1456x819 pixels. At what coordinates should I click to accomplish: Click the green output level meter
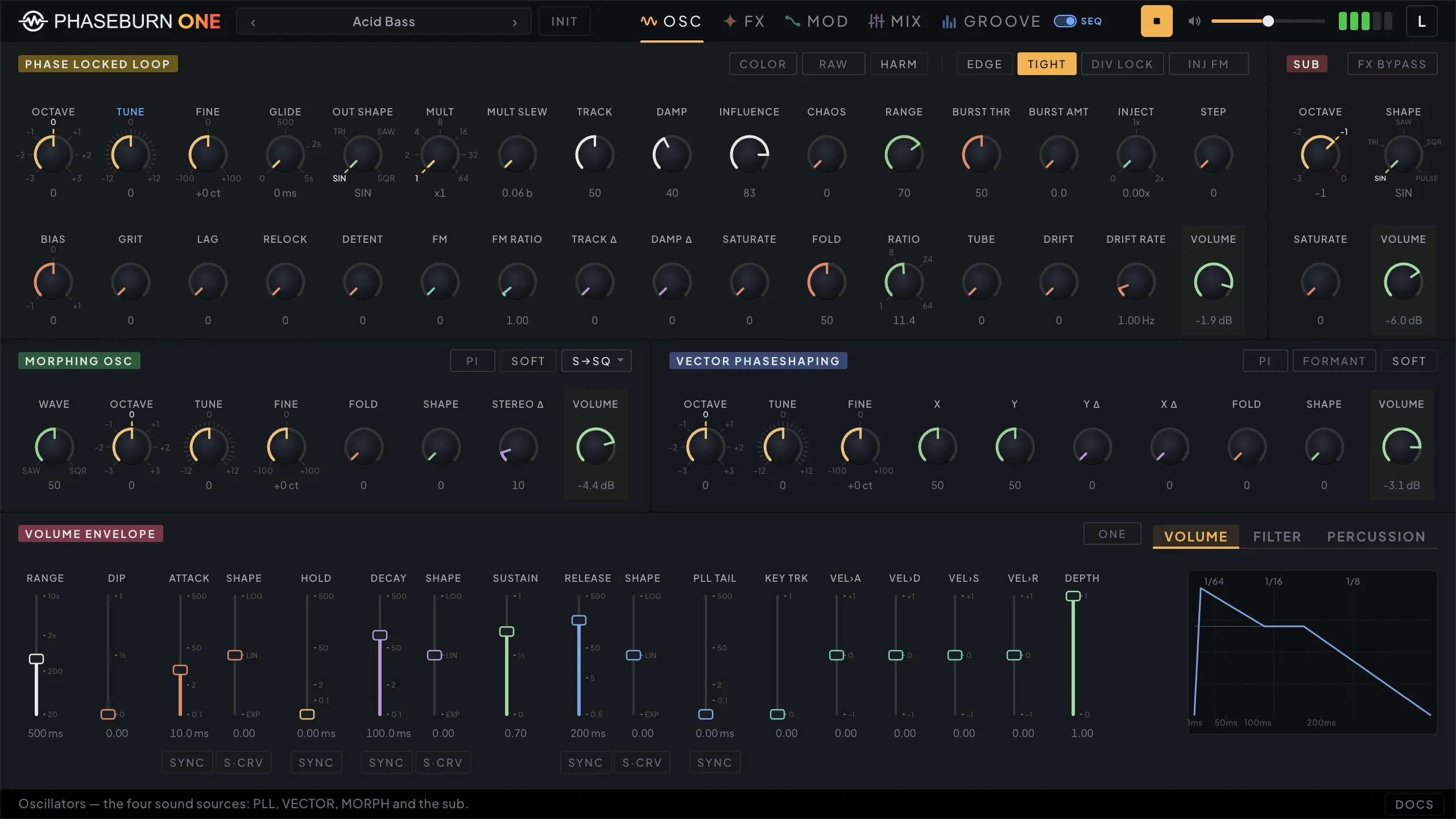pos(1365,22)
